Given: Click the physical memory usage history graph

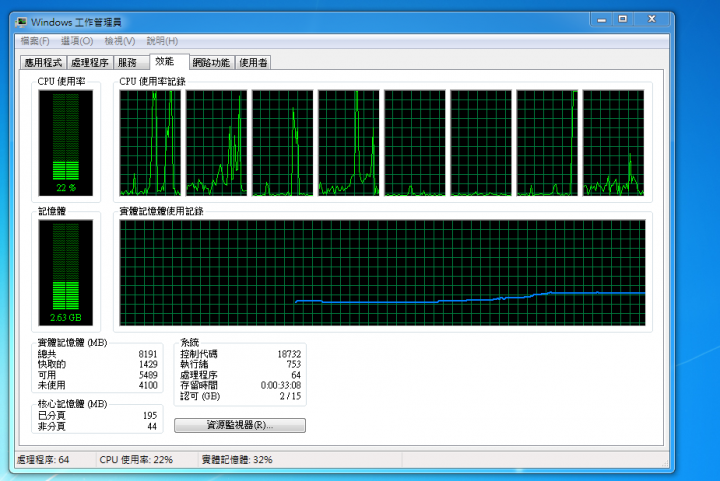Looking at the screenshot, I should 382,273.
